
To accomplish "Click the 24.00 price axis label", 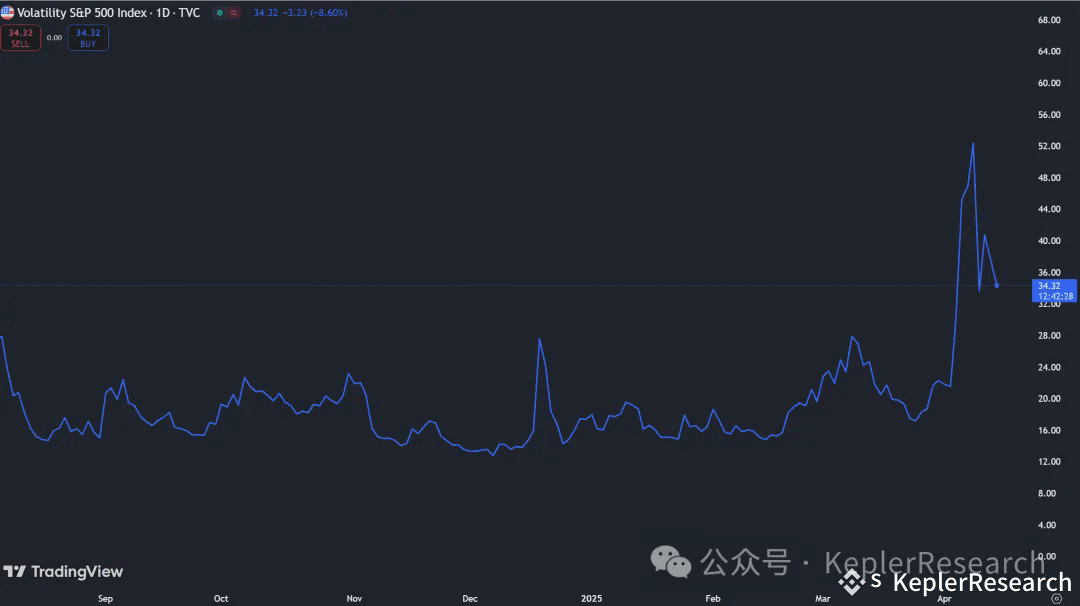I will pos(1049,368).
